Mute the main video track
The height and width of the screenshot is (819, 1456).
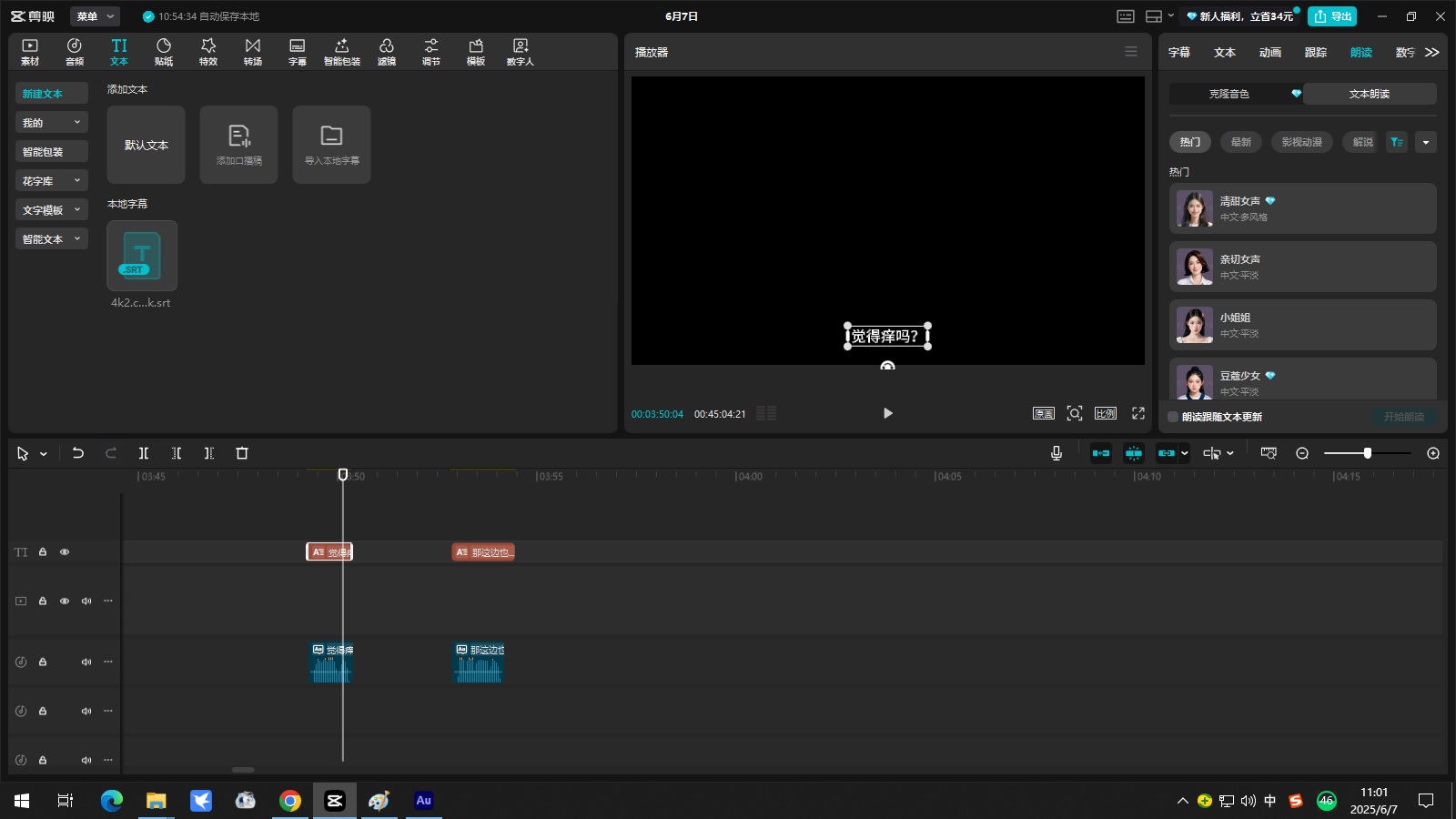click(x=86, y=602)
